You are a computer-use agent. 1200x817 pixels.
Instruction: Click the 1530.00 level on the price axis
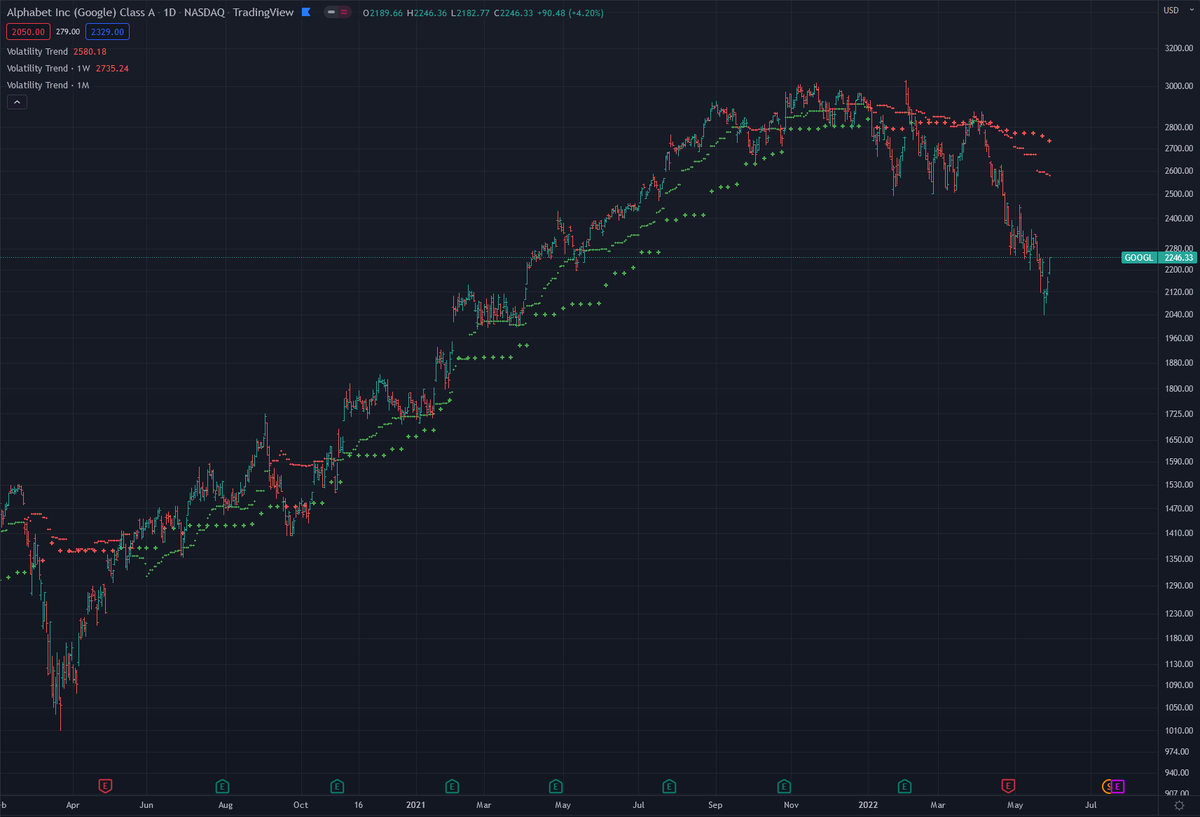tap(1178, 484)
